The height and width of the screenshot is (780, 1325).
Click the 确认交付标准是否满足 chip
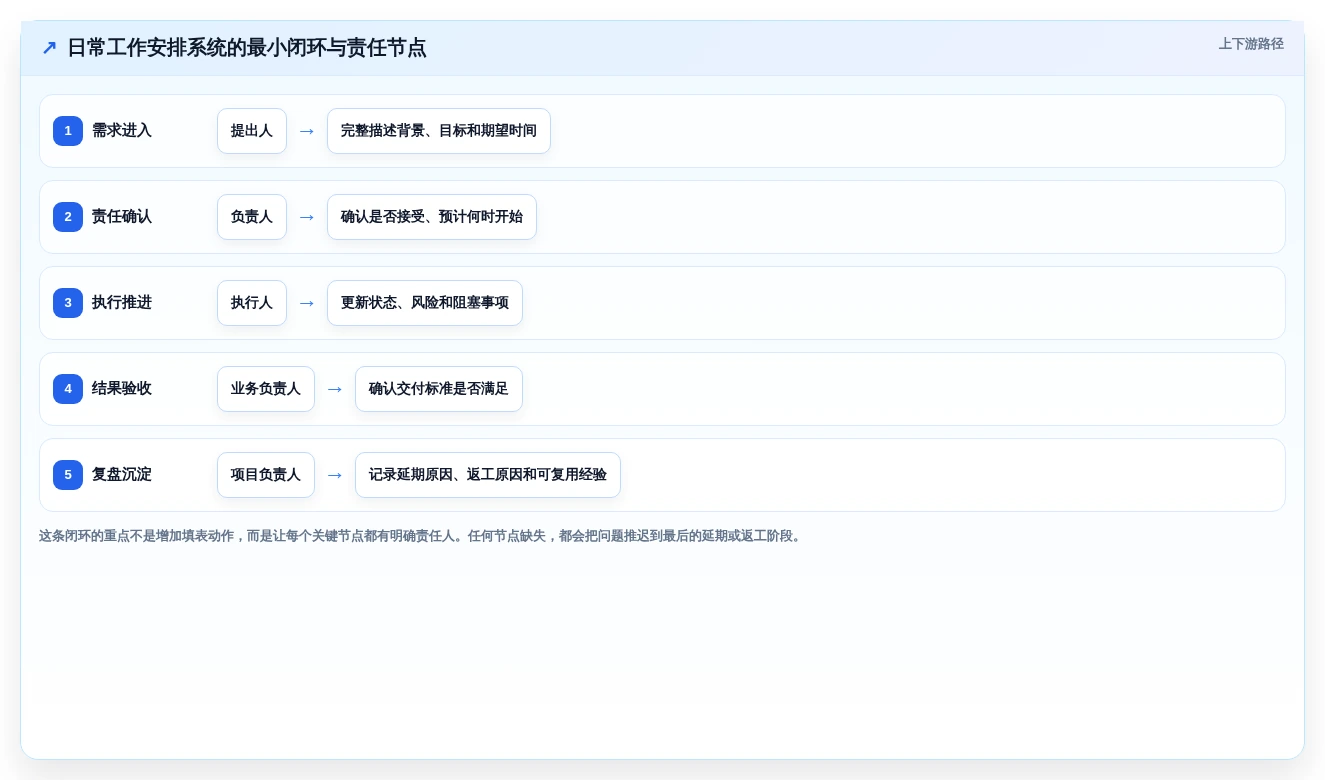(439, 389)
